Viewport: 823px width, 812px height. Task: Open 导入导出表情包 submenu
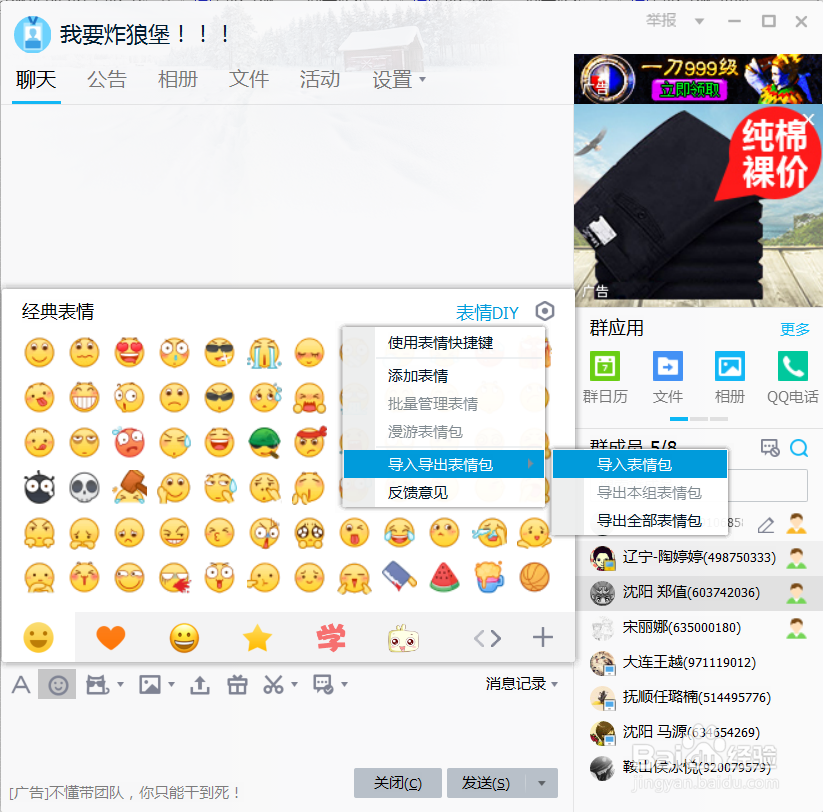444,465
